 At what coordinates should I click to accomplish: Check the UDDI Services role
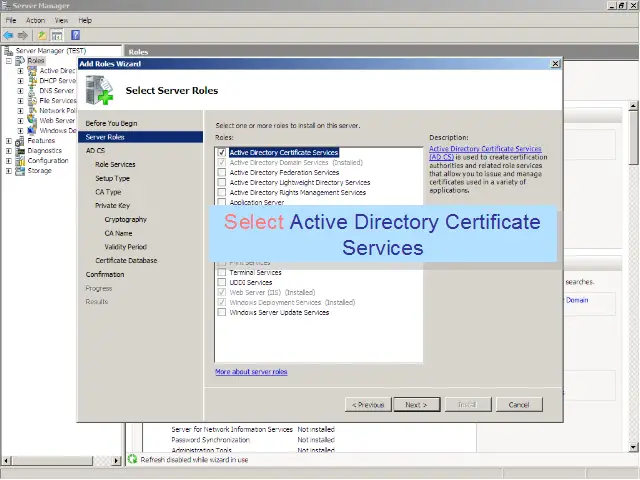[222, 282]
